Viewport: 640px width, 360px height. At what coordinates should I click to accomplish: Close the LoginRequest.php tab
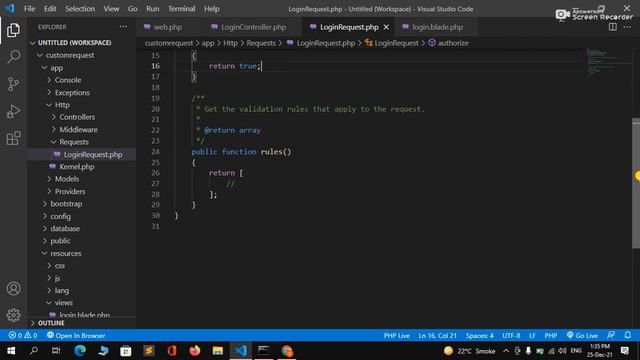pyautogui.click(x=386, y=27)
